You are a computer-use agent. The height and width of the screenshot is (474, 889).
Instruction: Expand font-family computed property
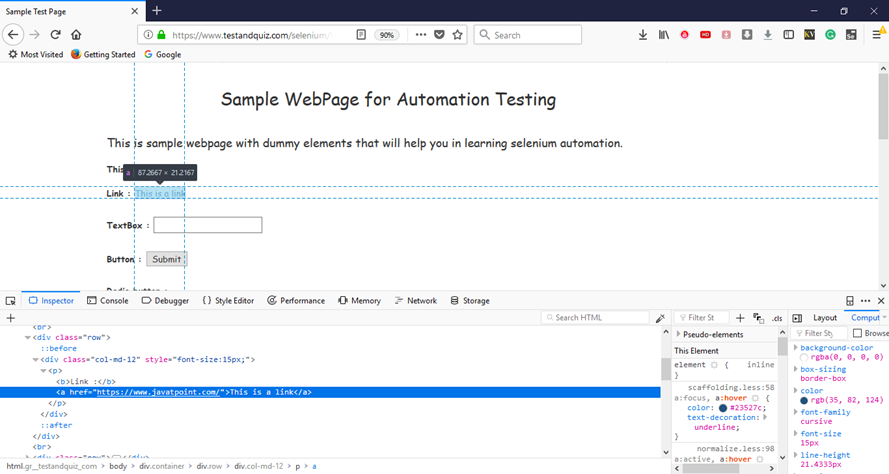point(795,412)
